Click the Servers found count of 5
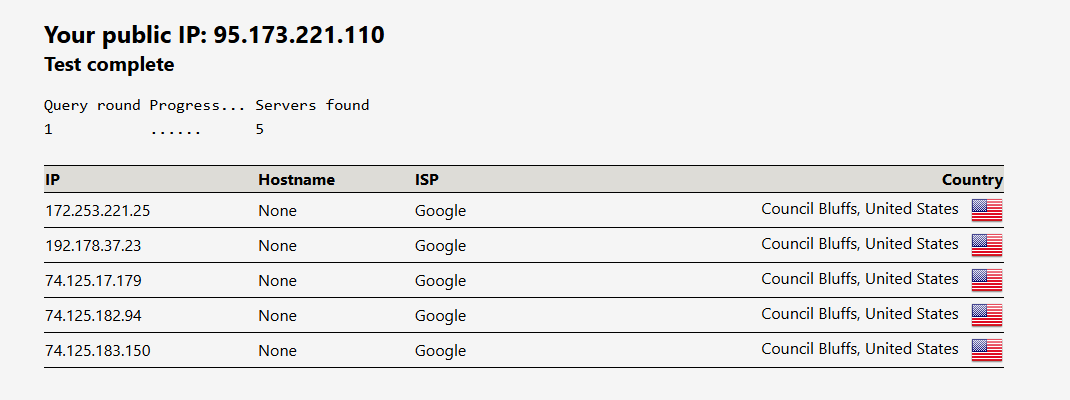The height and width of the screenshot is (400, 1070). coord(260,129)
